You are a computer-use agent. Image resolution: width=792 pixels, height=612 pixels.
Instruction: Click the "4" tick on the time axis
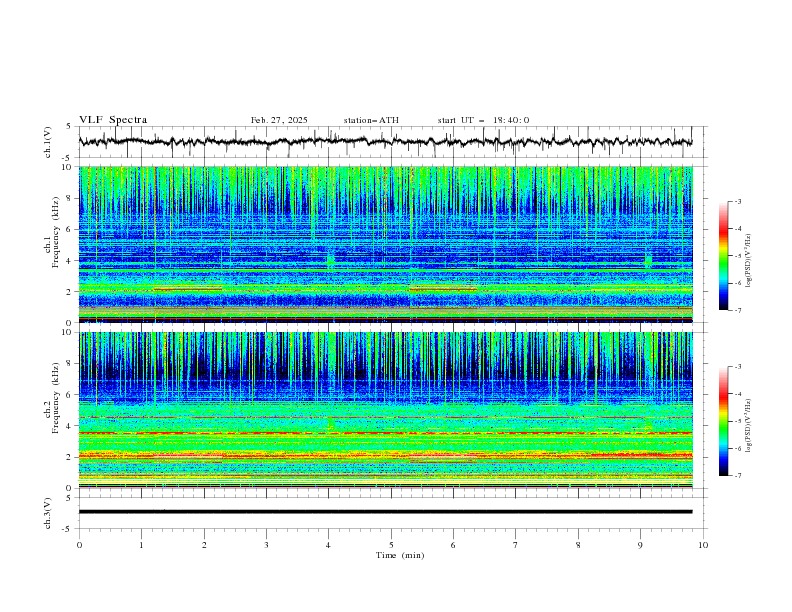328,545
